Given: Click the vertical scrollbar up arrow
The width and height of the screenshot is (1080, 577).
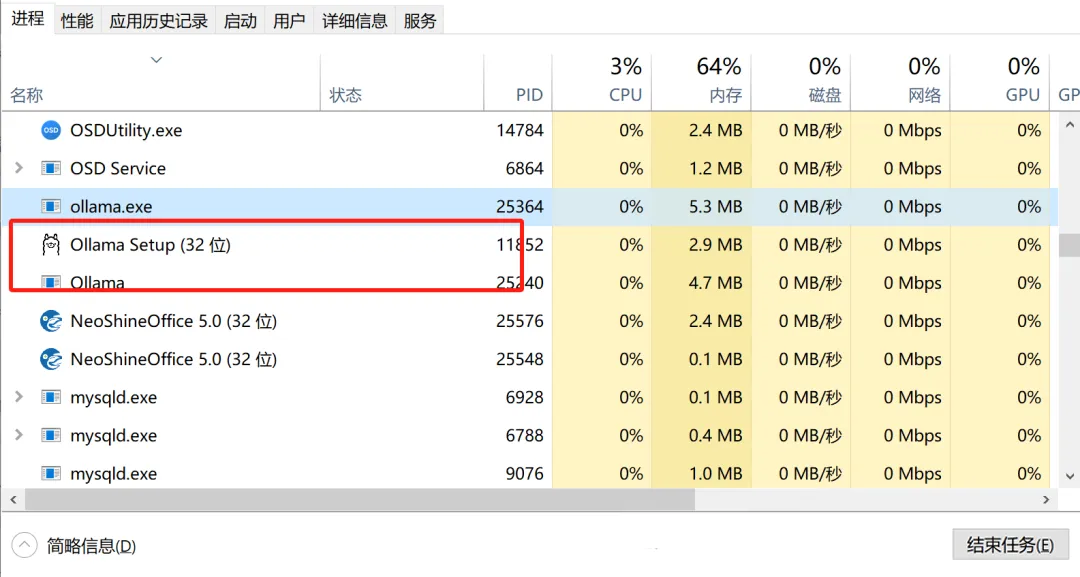Looking at the screenshot, I should click(1070, 125).
